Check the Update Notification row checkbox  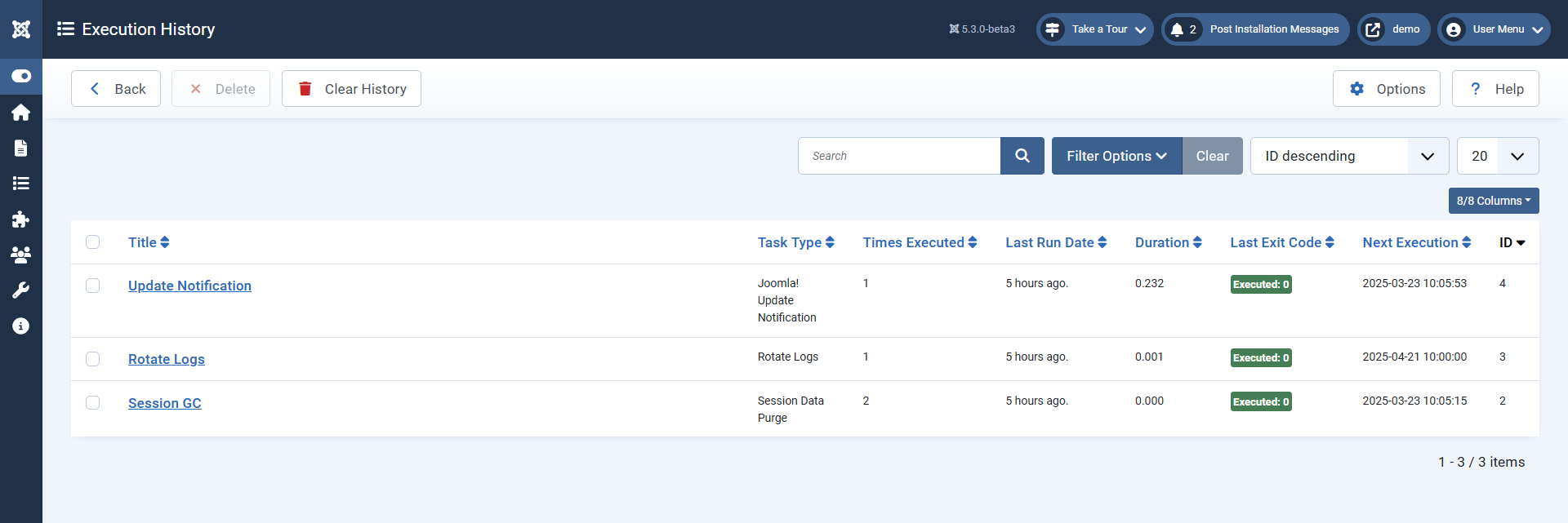click(93, 286)
